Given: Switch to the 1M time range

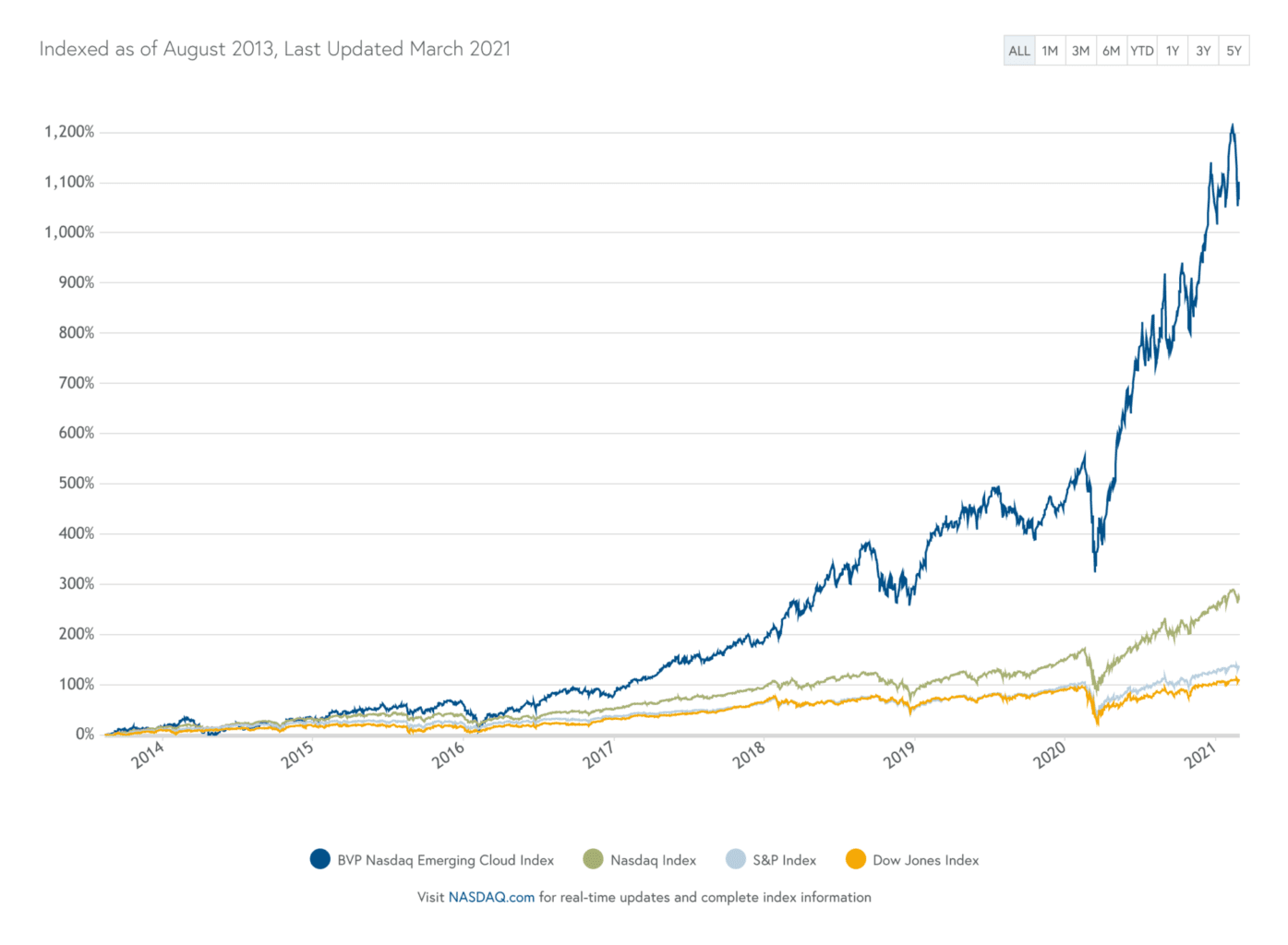Looking at the screenshot, I should [1050, 51].
